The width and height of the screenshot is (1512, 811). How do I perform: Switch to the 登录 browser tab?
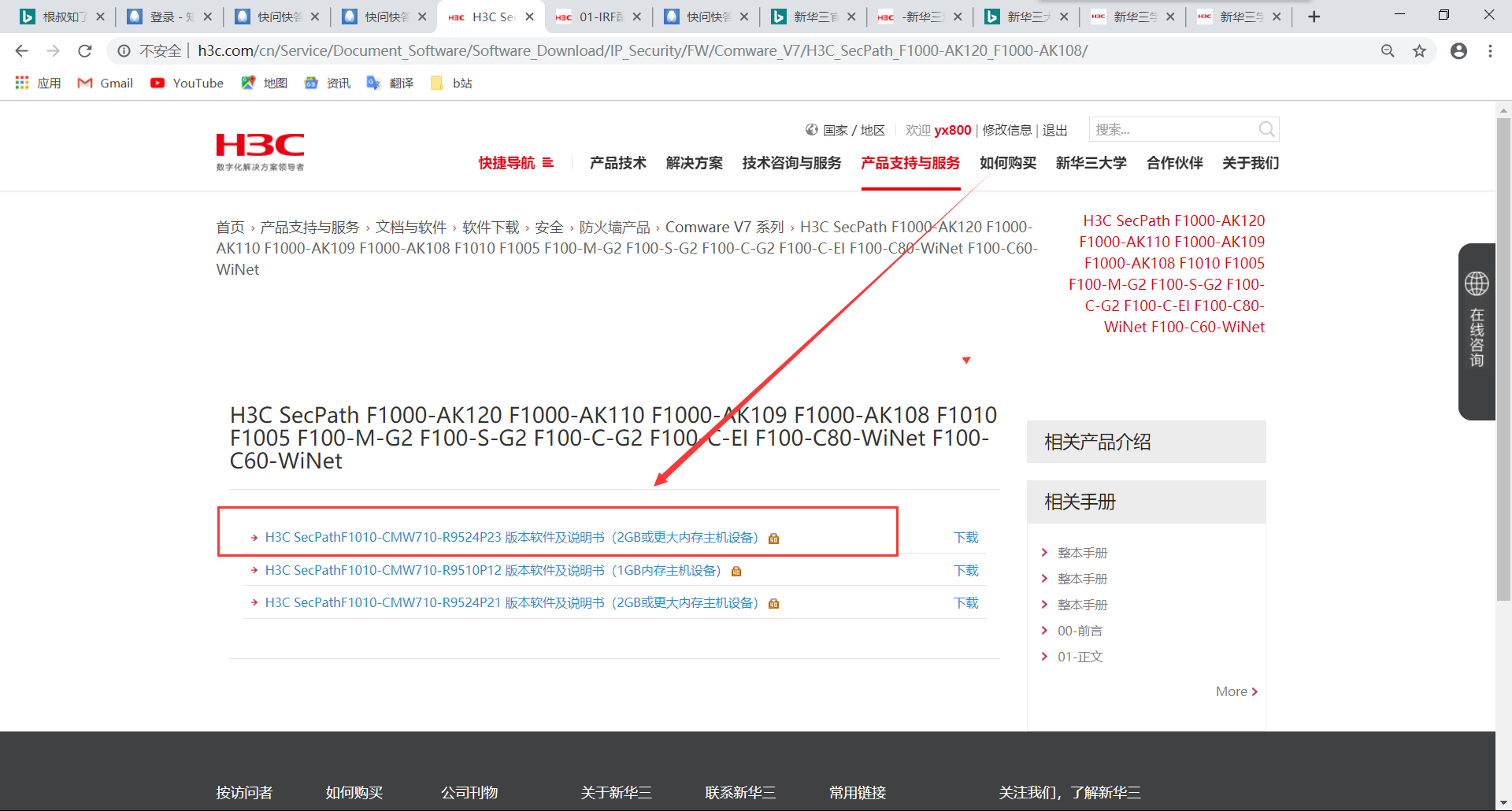pyautogui.click(x=169, y=17)
